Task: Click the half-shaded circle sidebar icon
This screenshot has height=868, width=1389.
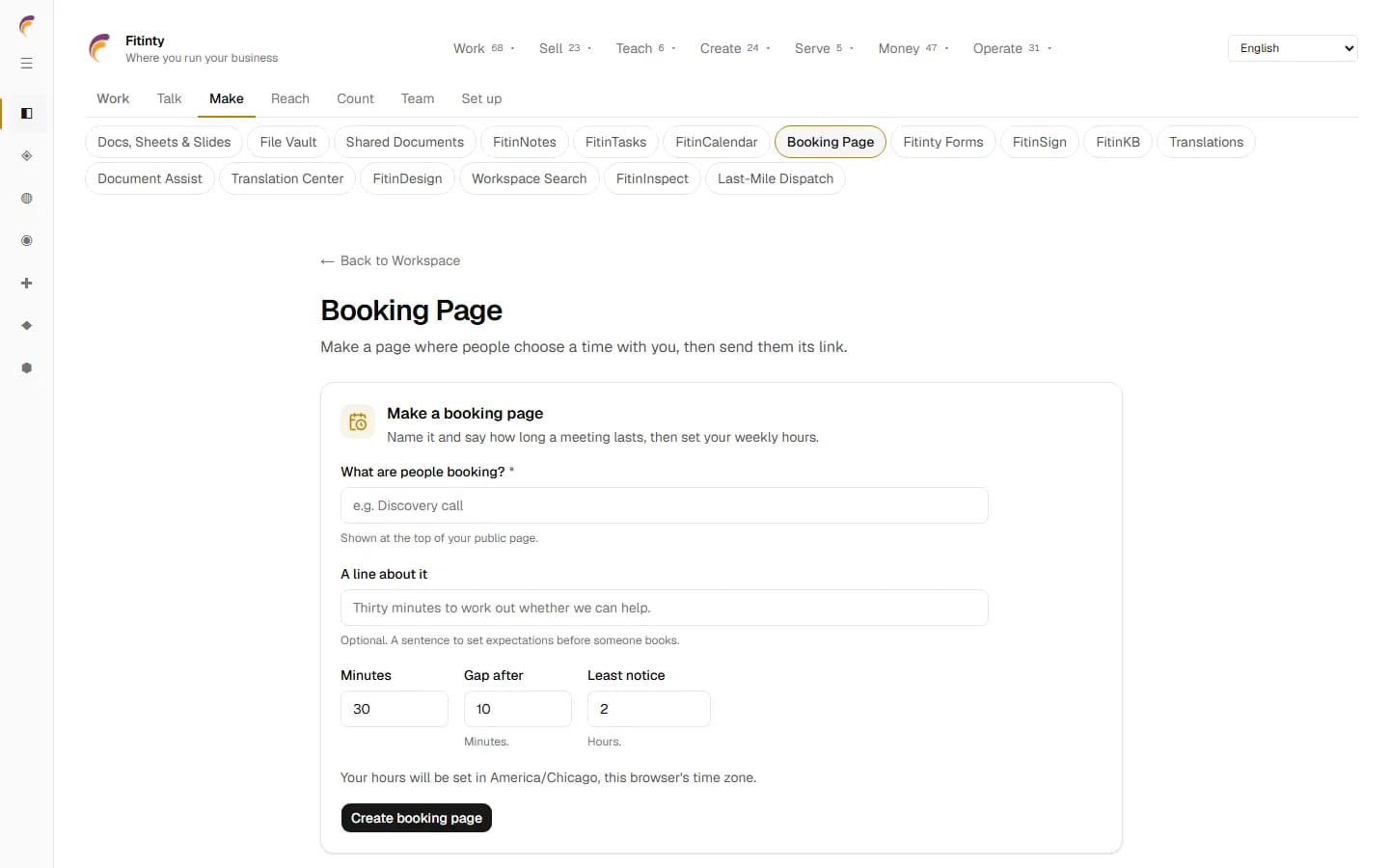Action: 27,199
